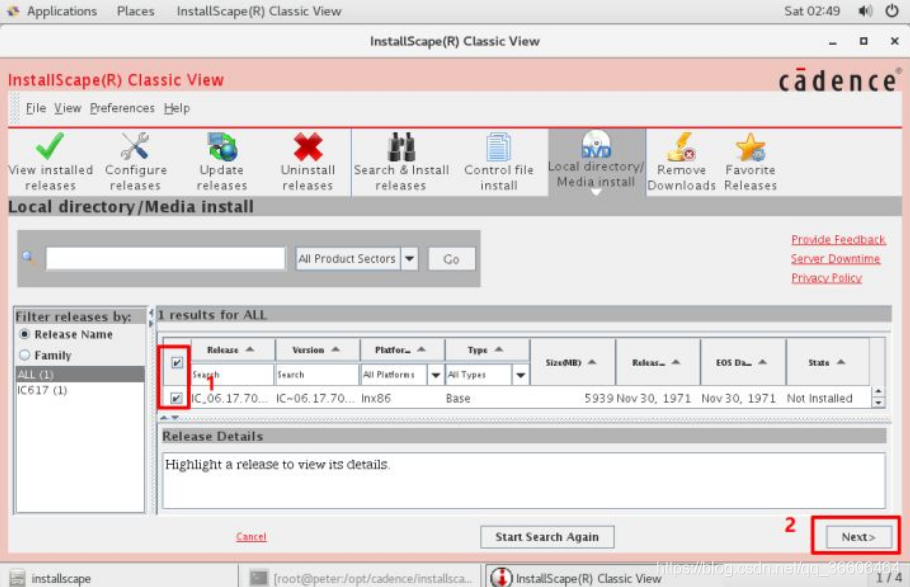Click the Provide Feedback link
The height and width of the screenshot is (587, 910).
(838, 240)
